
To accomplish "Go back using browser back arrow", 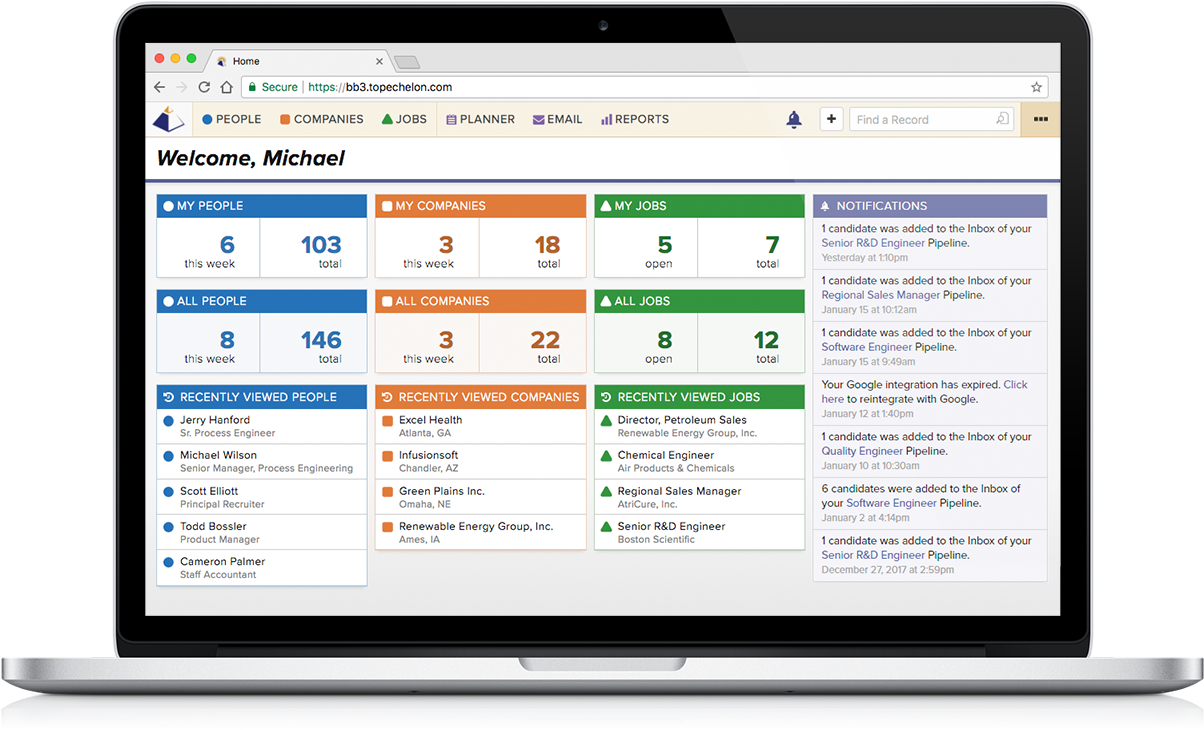I will coord(159,87).
